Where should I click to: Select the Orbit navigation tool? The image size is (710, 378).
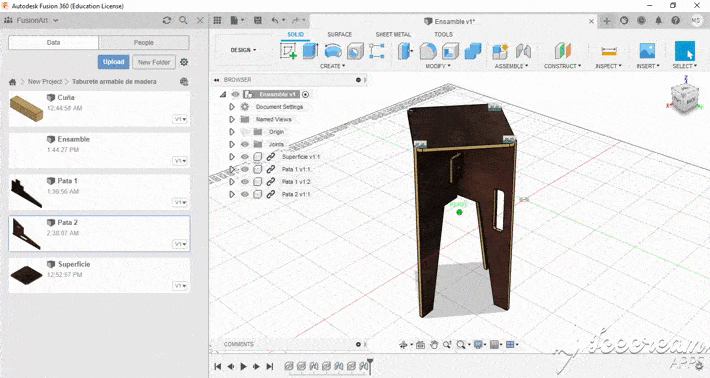[403, 345]
